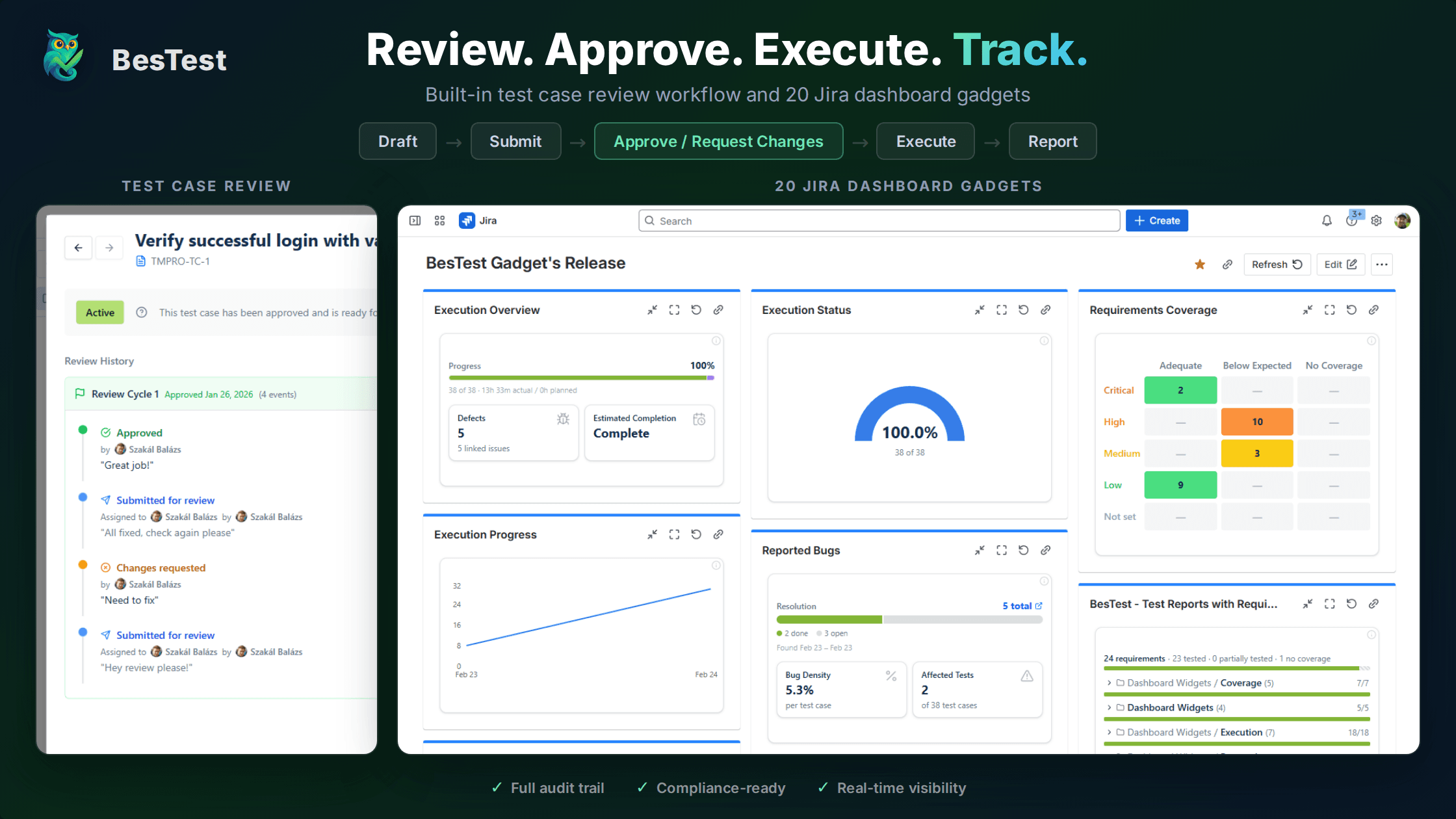Expand the Dashboard Widgets / Execution section
Screen dimensions: 1456x819
(x=1109, y=732)
